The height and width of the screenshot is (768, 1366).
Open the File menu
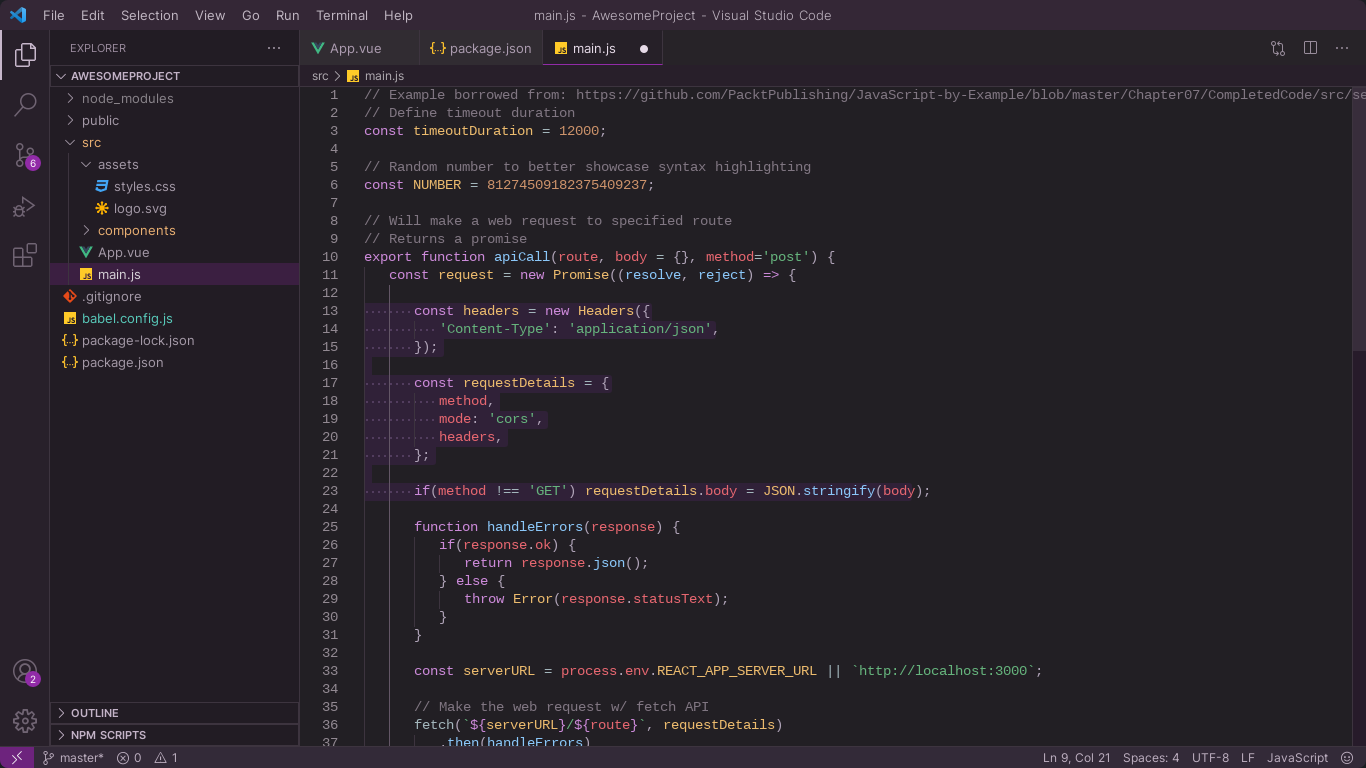click(53, 15)
